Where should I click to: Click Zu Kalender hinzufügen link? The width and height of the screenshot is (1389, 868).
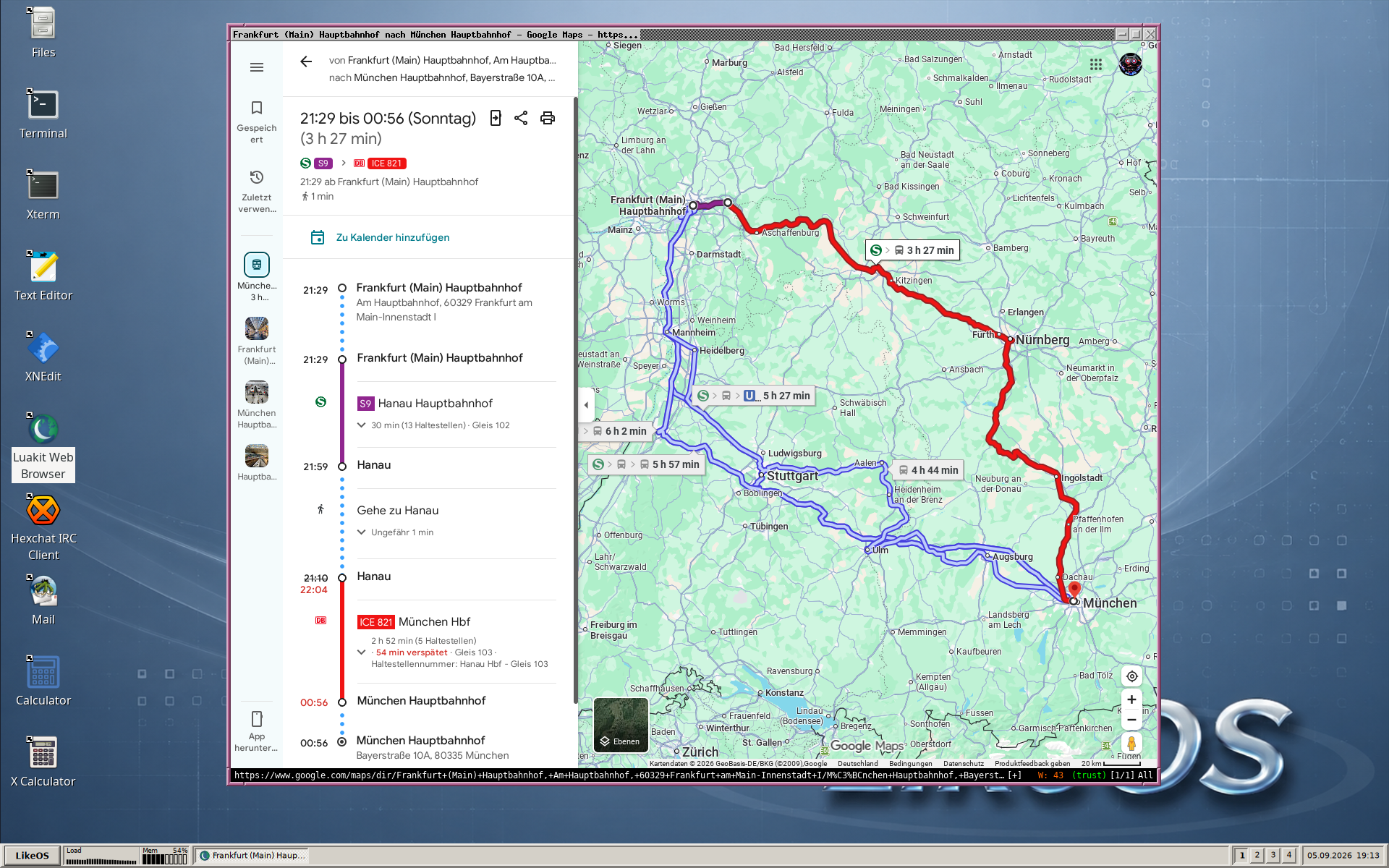pyautogui.click(x=393, y=237)
